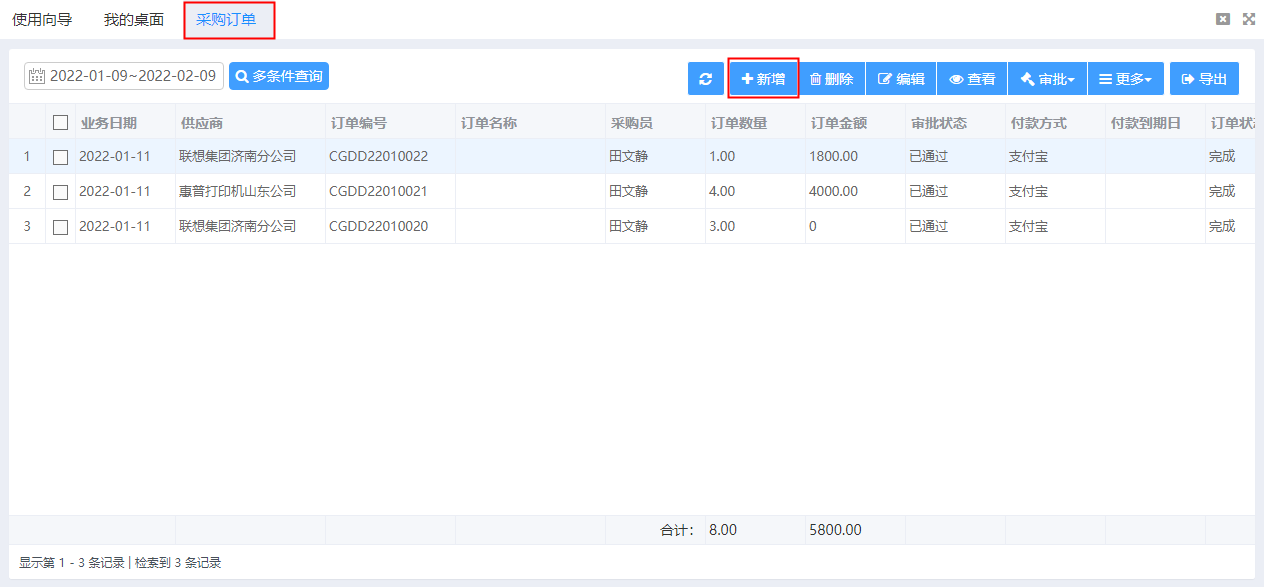Click total quantity 8.00 in footer
Viewport: 1264px width, 587px height.
(x=723, y=530)
